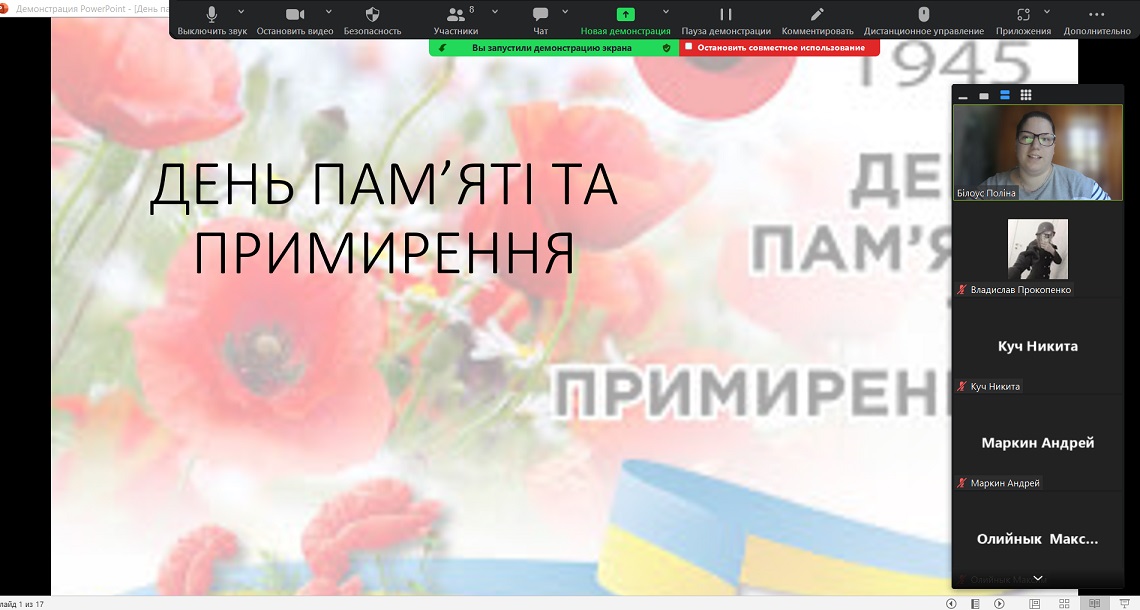Switch PowerPoint to slide sorter view
1140x610 pixels.
pos(1064,603)
